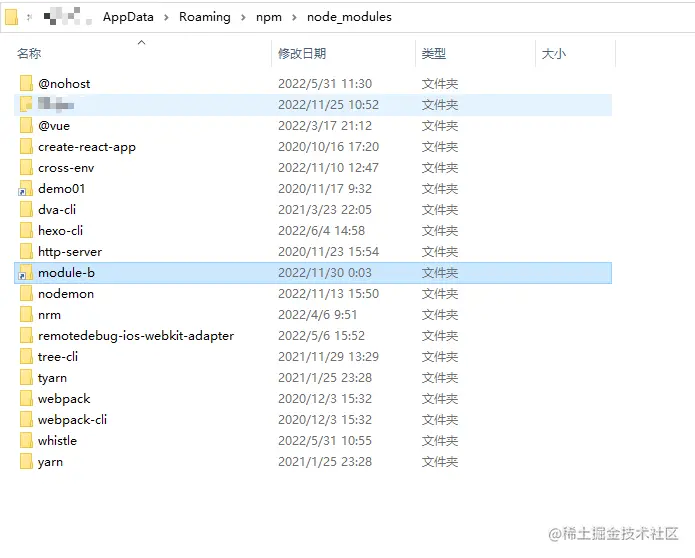Click the nrm folder icon
Screen dimensions: 695x558
[26, 314]
